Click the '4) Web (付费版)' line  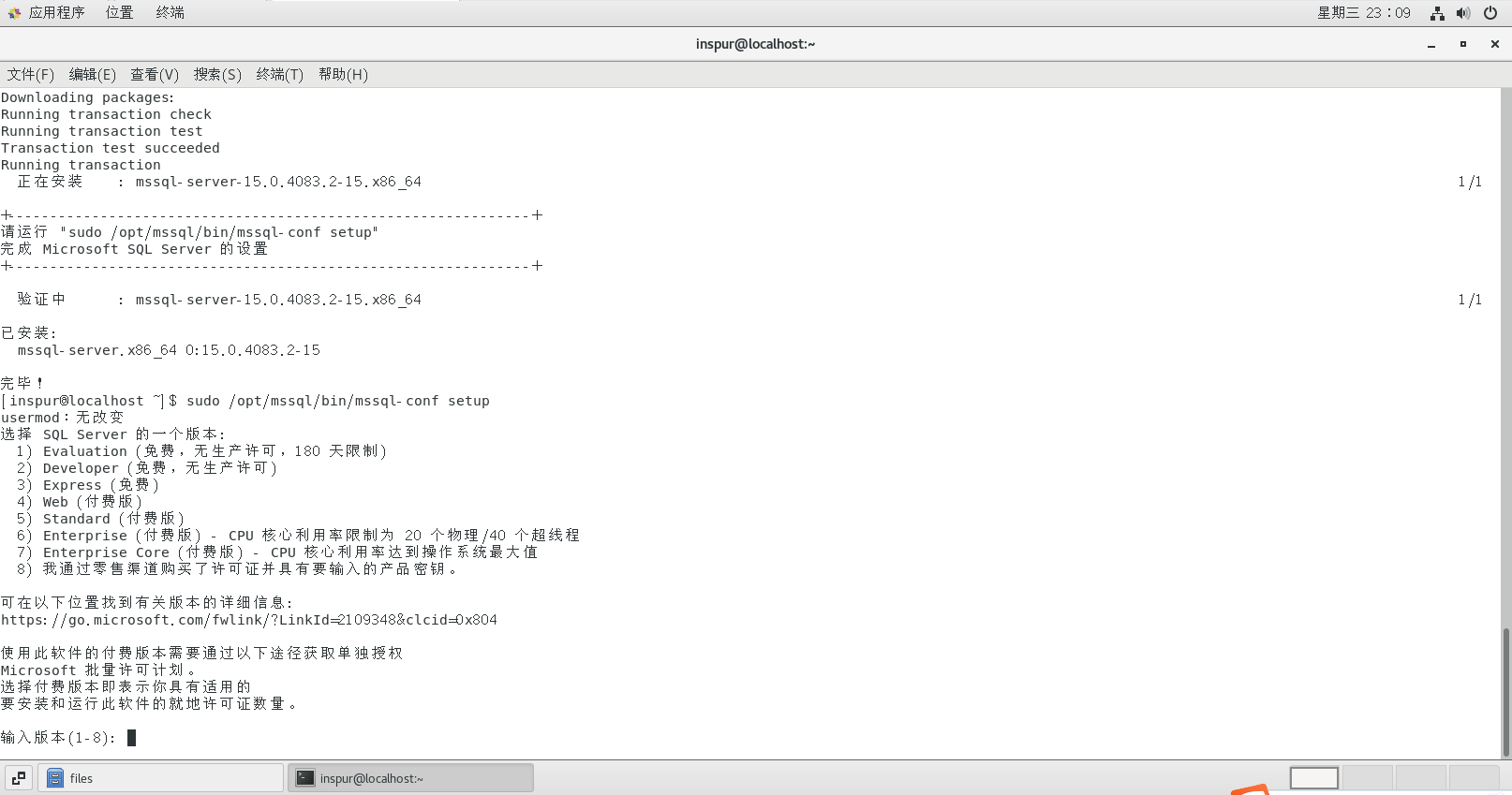80,502
